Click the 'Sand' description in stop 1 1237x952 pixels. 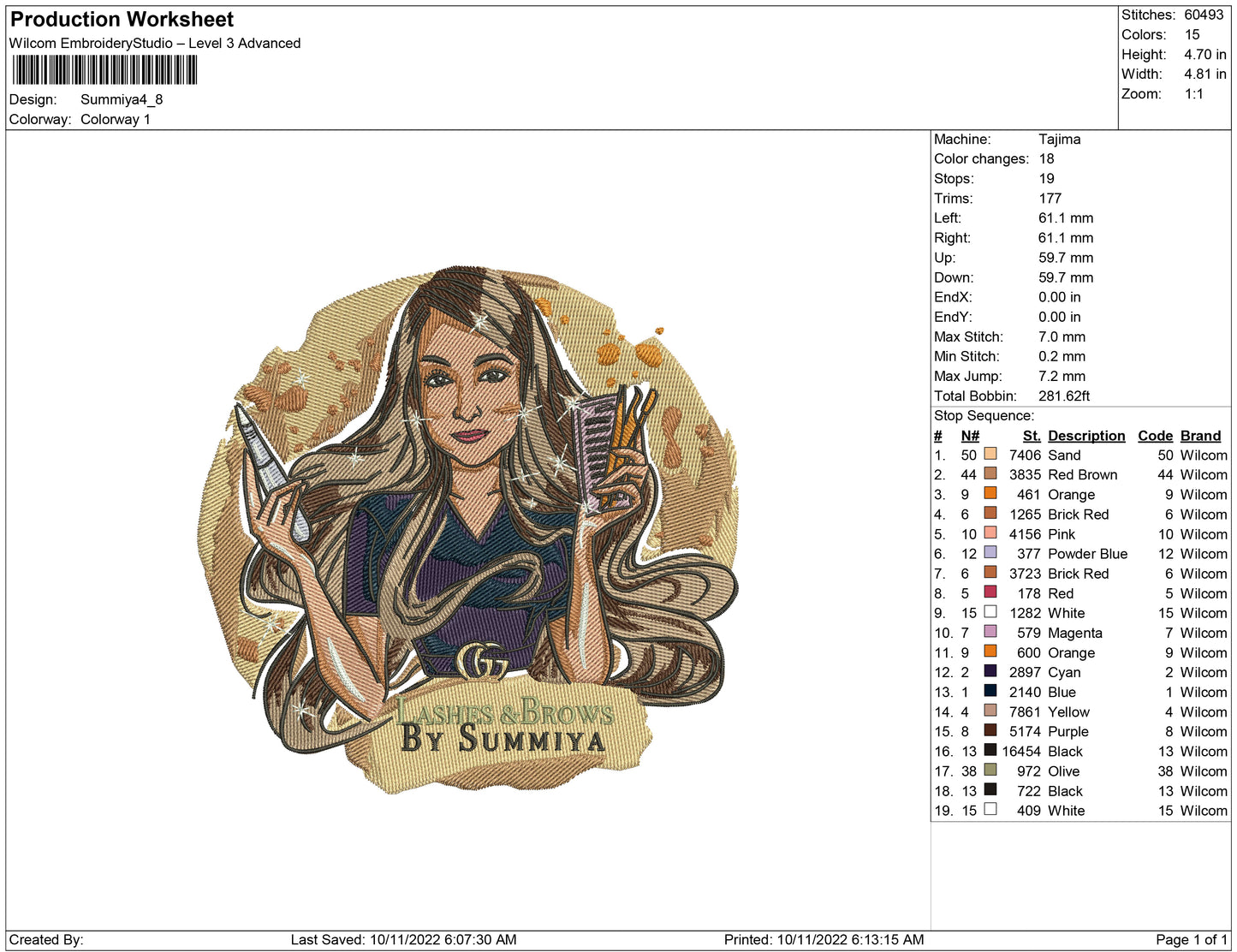1064,455
